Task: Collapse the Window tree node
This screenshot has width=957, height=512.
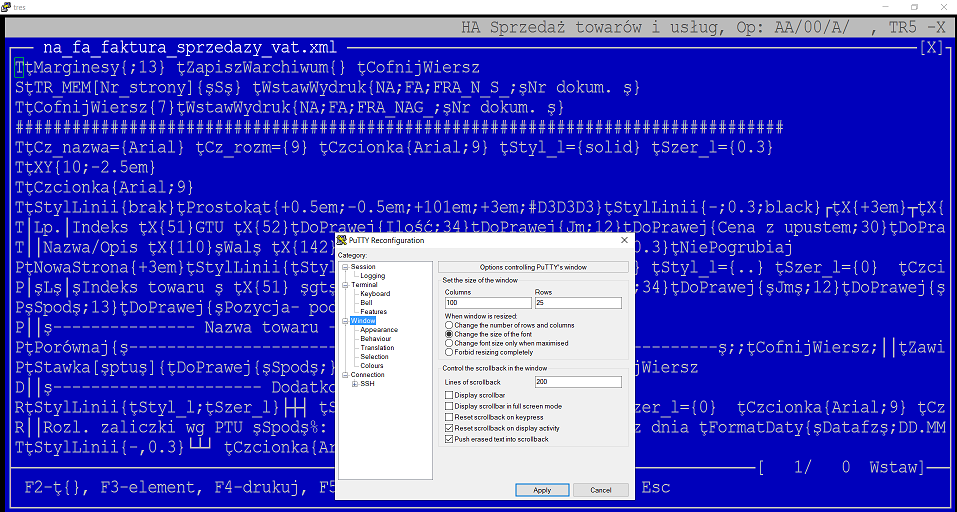Action: point(345,321)
